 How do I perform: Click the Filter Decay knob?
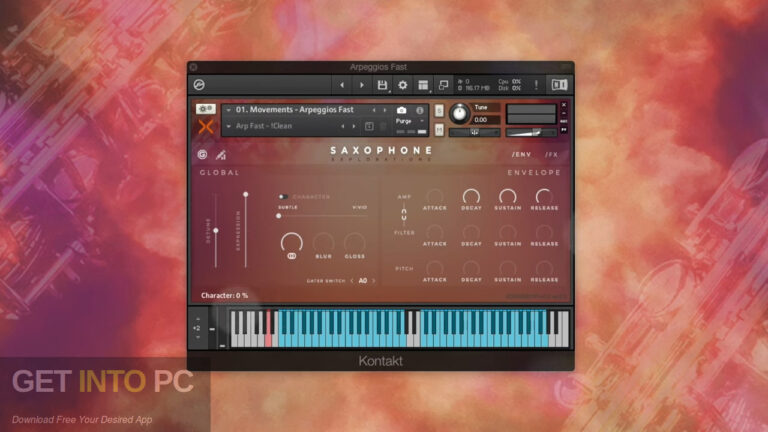[x=471, y=232]
